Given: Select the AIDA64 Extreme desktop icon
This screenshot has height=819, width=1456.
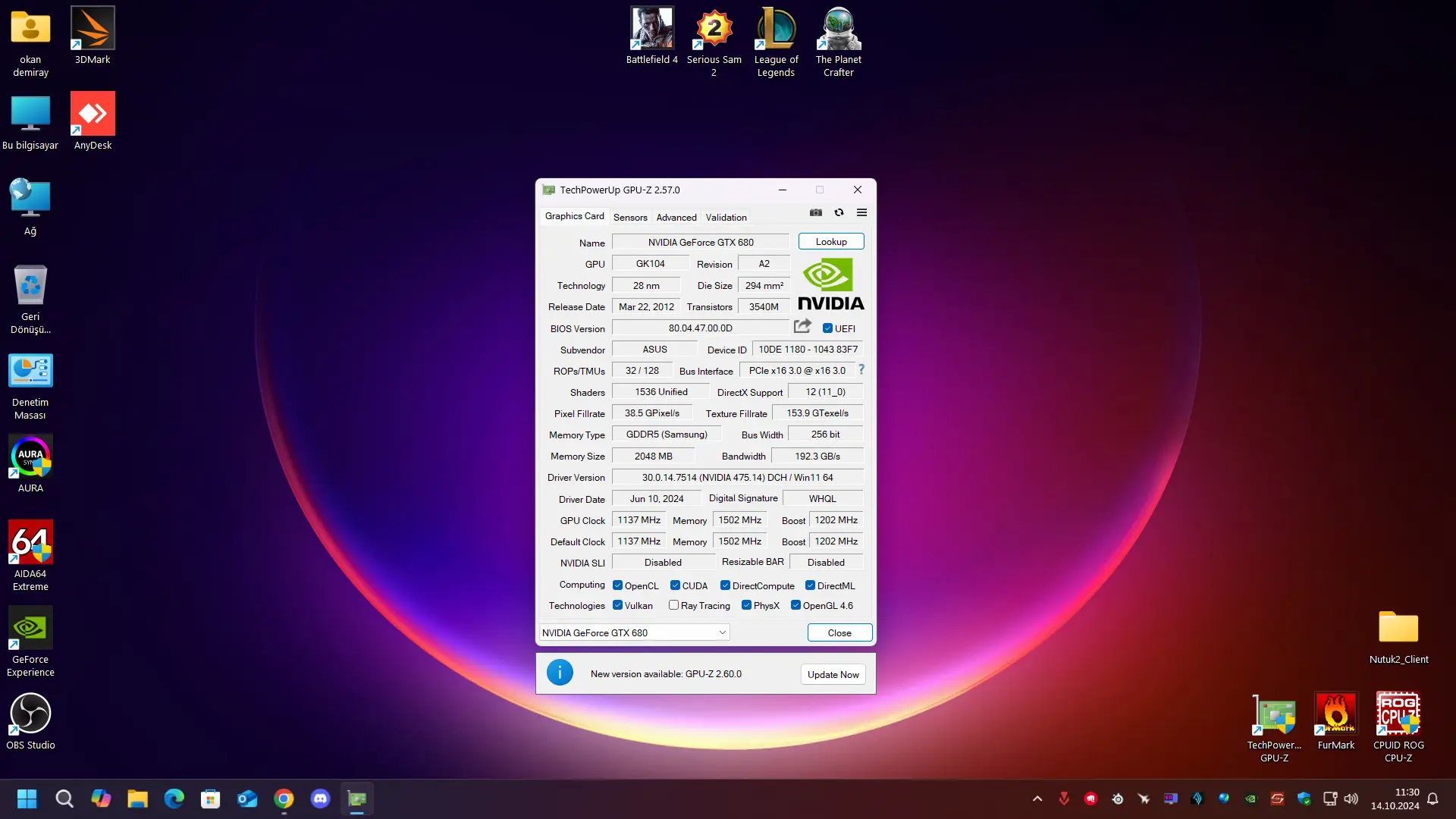Looking at the screenshot, I should (x=30, y=556).
